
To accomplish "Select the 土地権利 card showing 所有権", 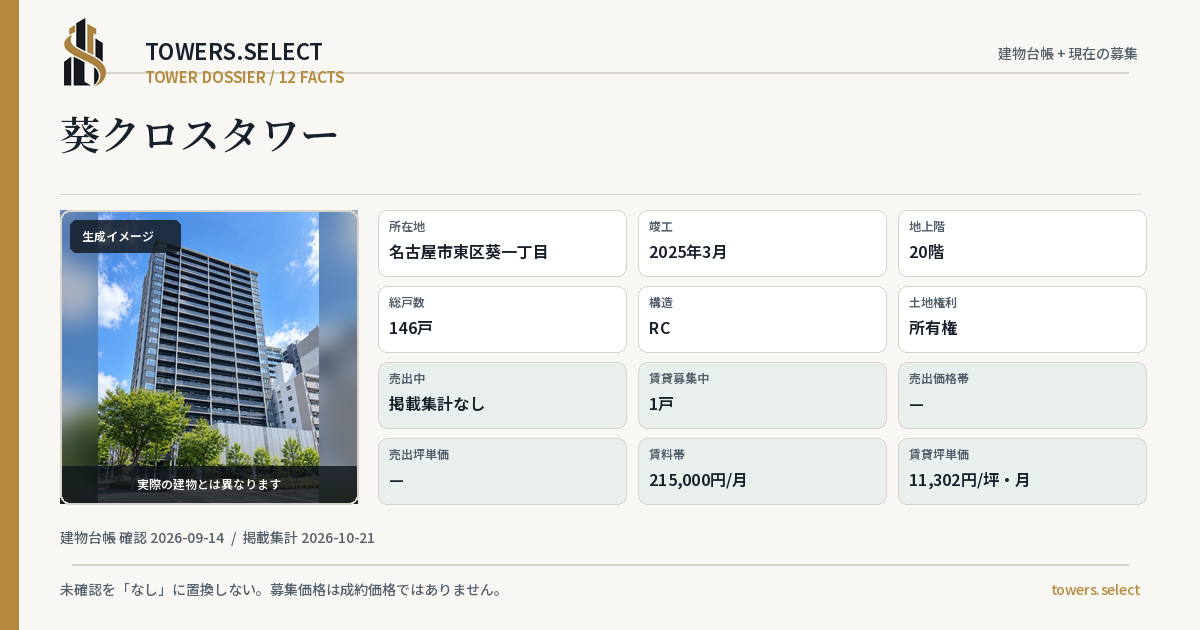I will click(1022, 319).
